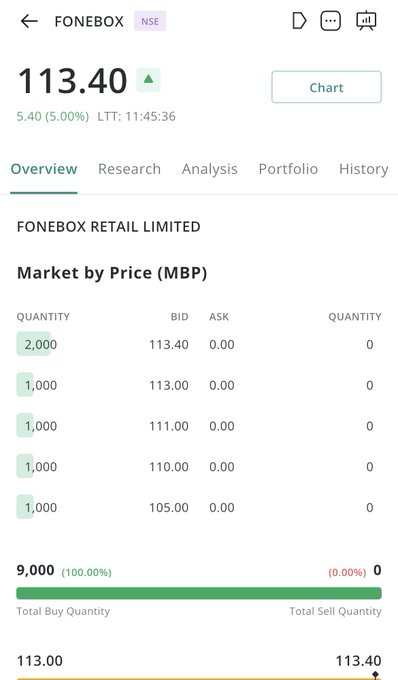Tap the low price 113.00 at bottom
Screen dimensions: 398x680
point(39,661)
